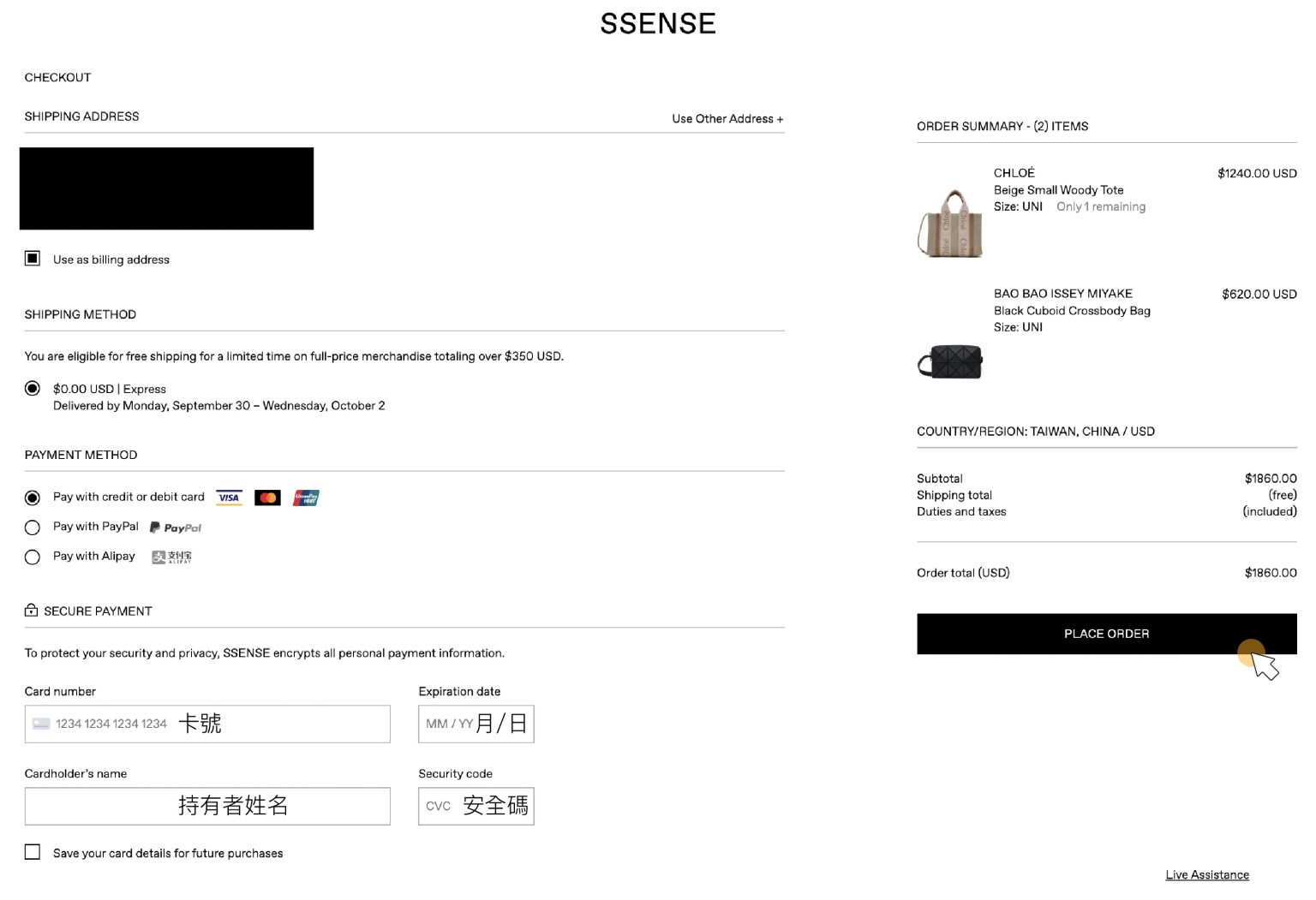Click the secure payment lock icon
The height and width of the screenshot is (900, 1316).
coord(32,611)
